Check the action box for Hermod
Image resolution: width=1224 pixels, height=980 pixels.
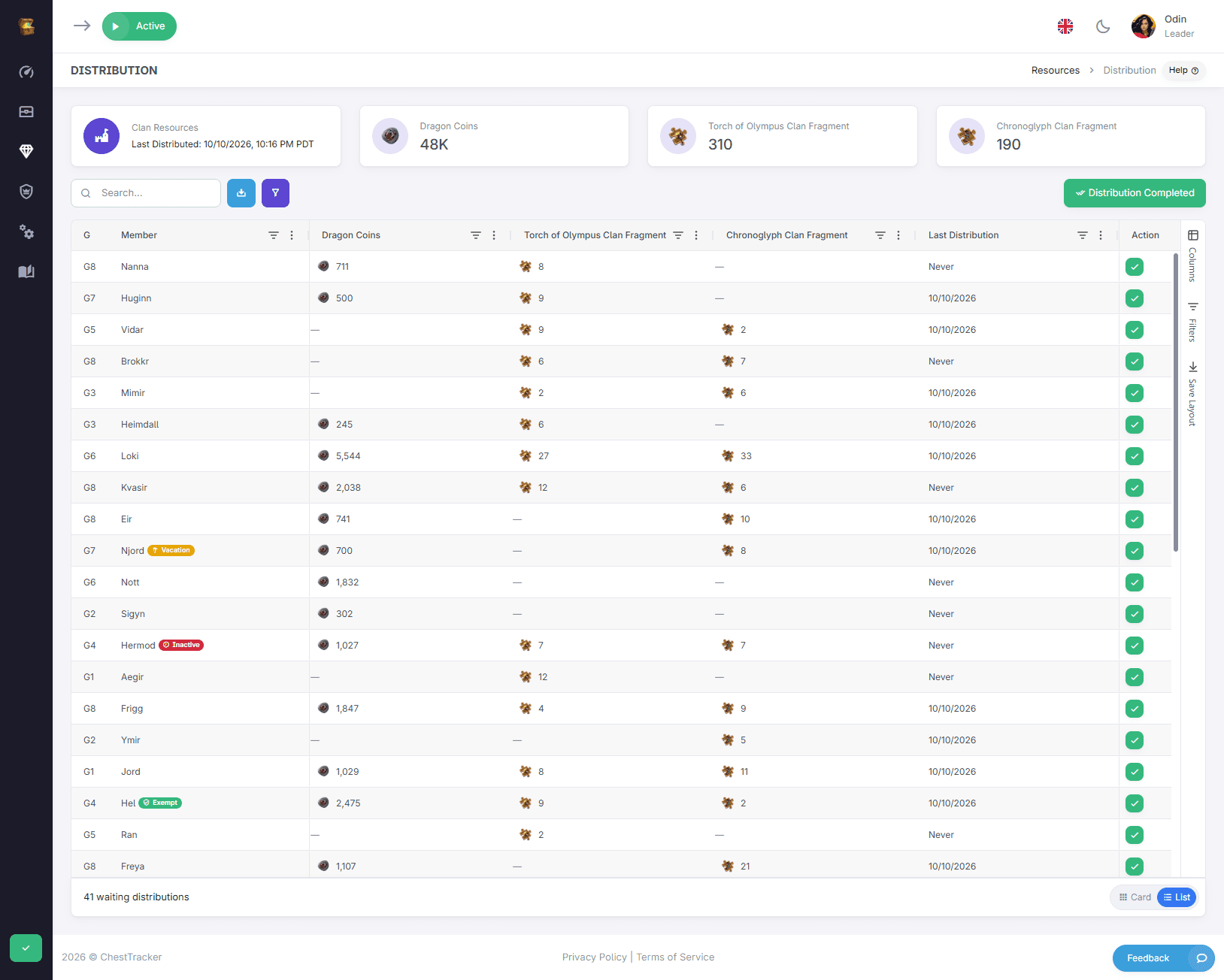(1135, 646)
